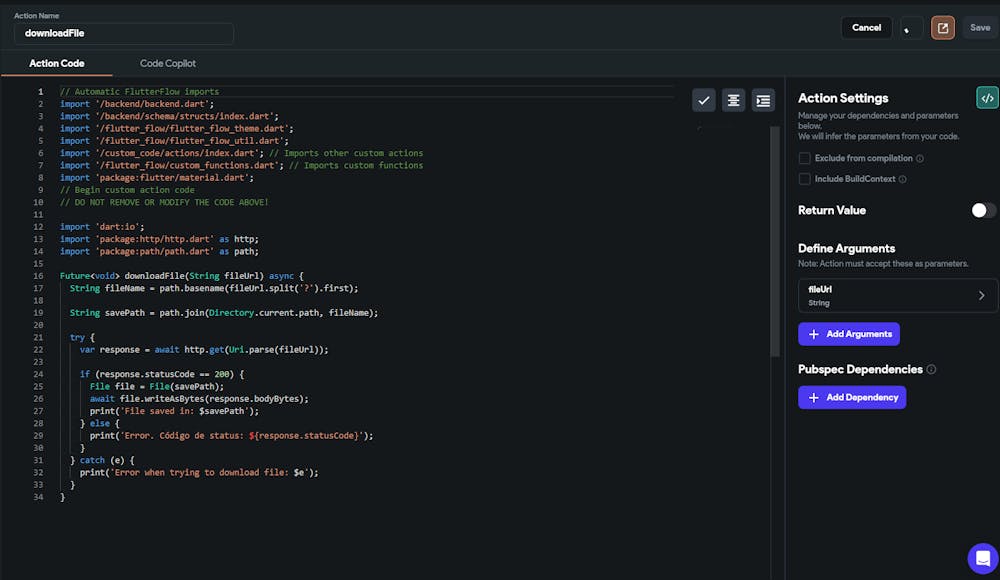Click info icon next to Exclude from compilation

pos(920,159)
